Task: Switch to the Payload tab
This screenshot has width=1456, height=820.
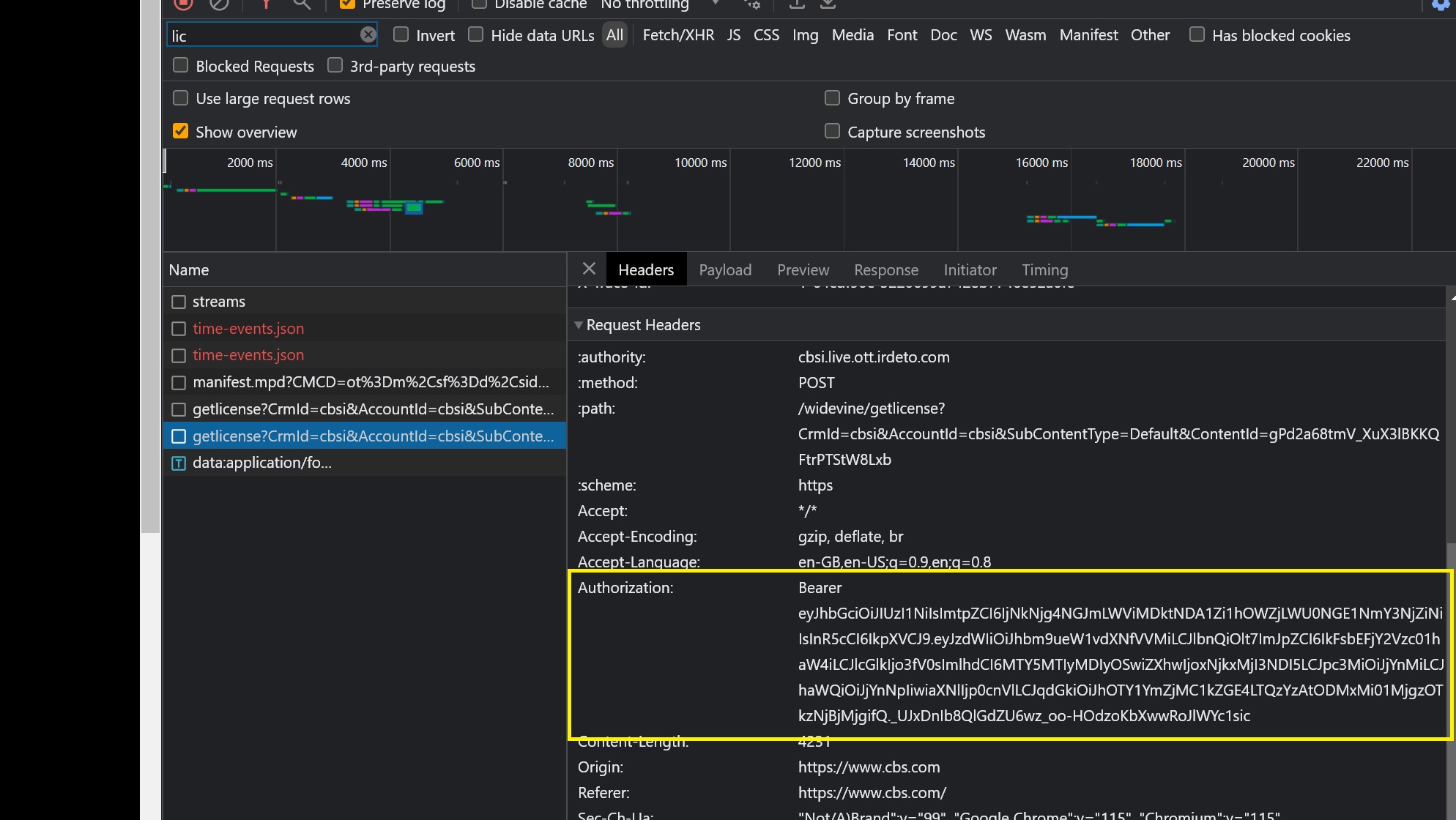Action: [x=724, y=269]
